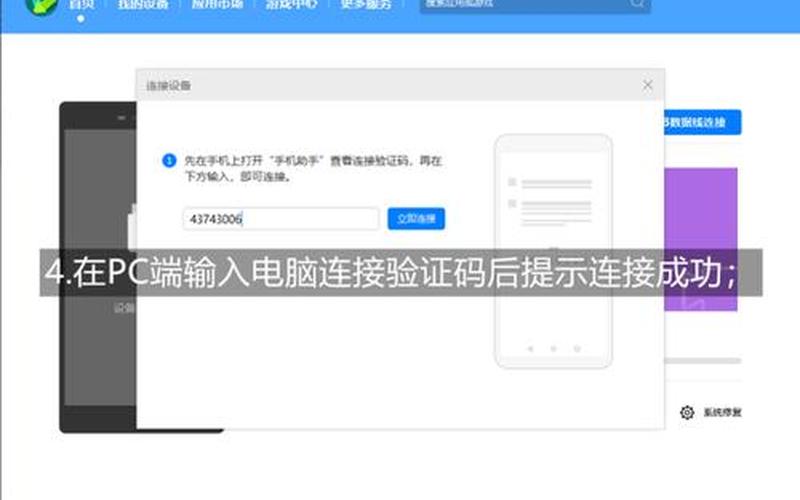Click the 连接设备 dialog title

click(x=168, y=86)
